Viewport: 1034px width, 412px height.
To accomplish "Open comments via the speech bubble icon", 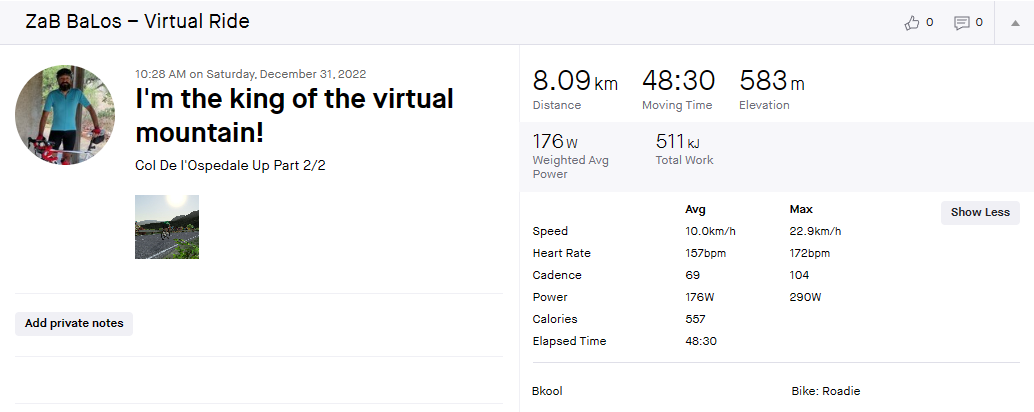I will click(x=961, y=23).
